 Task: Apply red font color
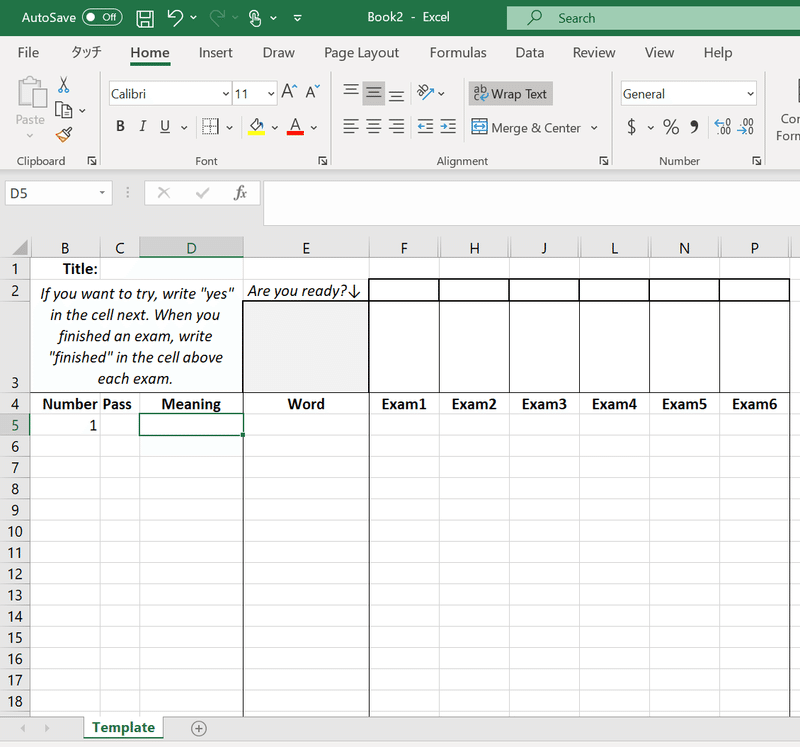(x=295, y=126)
